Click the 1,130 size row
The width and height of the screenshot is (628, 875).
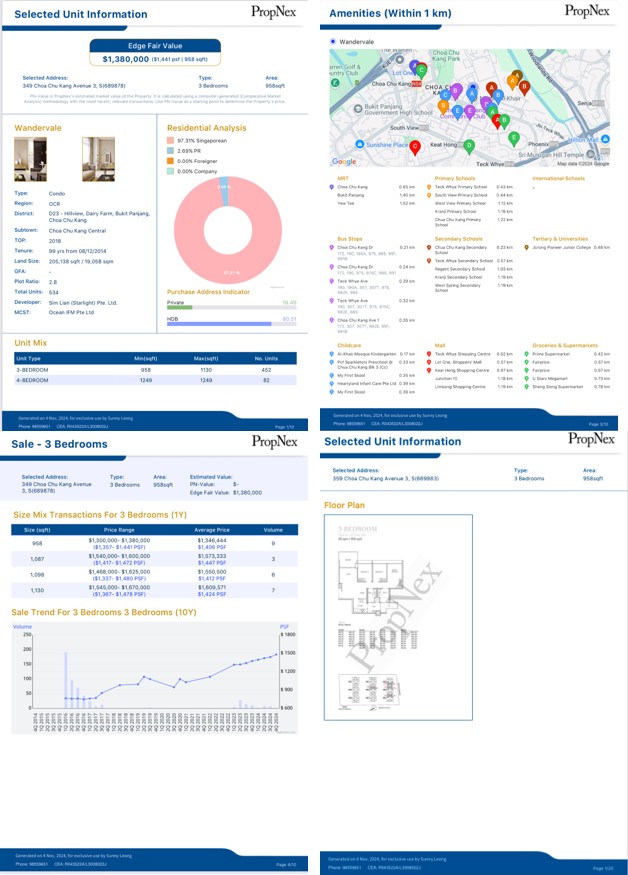point(155,590)
